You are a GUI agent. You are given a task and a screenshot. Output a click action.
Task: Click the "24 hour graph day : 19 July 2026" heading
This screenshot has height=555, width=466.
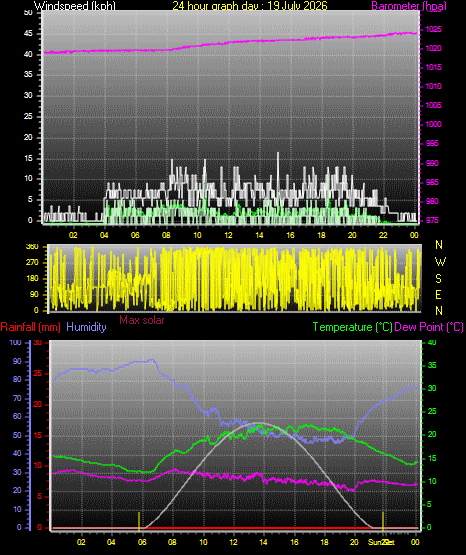tap(250, 5)
